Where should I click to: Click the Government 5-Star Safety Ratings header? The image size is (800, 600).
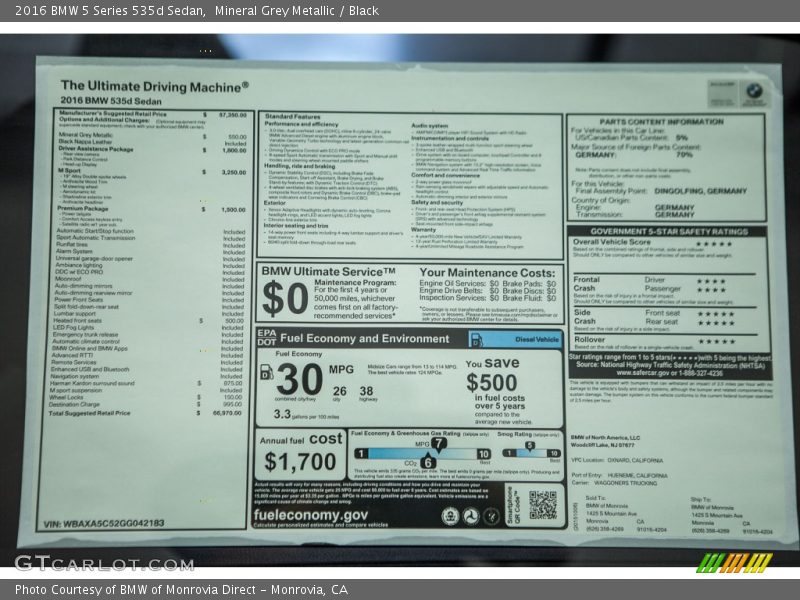[666, 231]
